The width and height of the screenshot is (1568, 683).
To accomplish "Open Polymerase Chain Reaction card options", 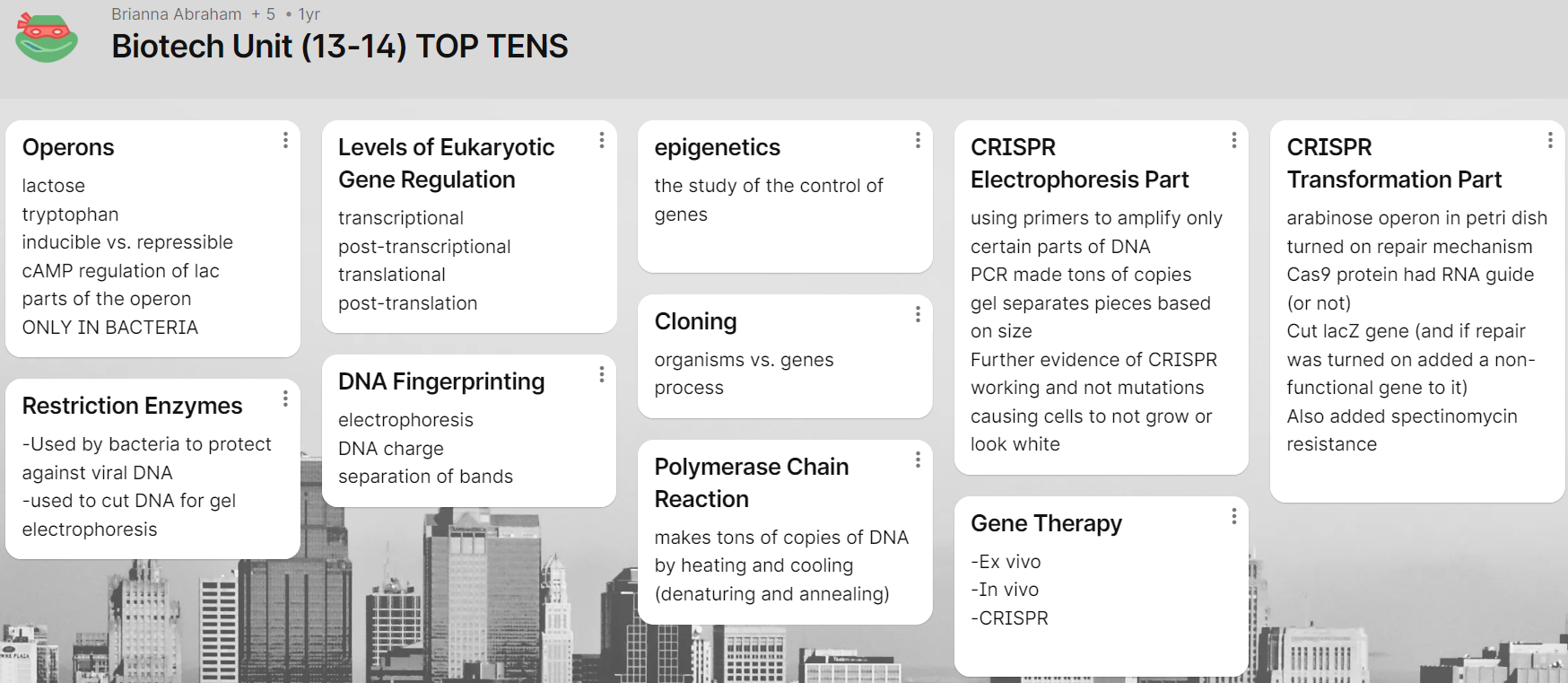I will click(918, 460).
